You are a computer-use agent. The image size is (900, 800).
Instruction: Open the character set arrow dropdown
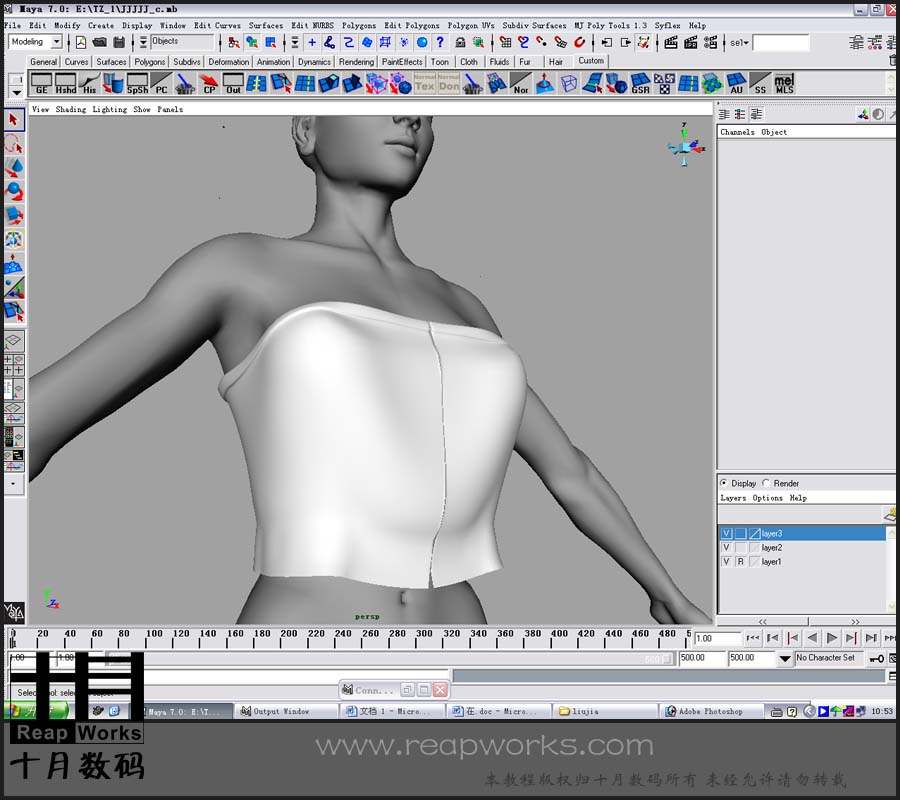785,659
